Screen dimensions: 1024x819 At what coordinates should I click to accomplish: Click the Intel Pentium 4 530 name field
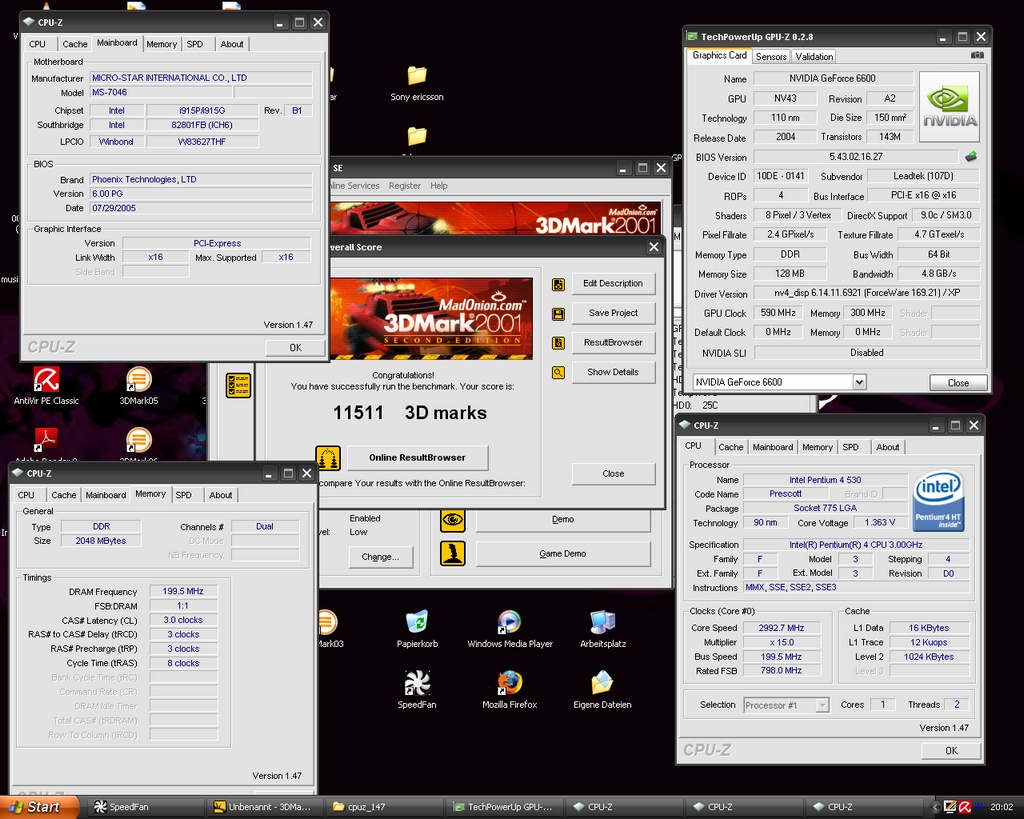pyautogui.click(x=825, y=480)
